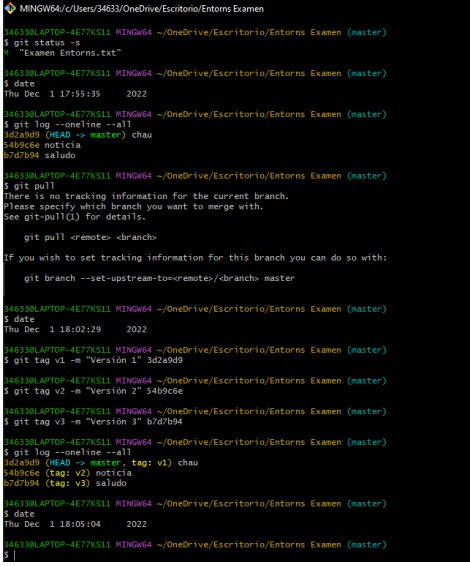Click the date output "Thu Dec 1 18:05:04 2022"
The width and height of the screenshot is (470, 566).
(x=75, y=524)
